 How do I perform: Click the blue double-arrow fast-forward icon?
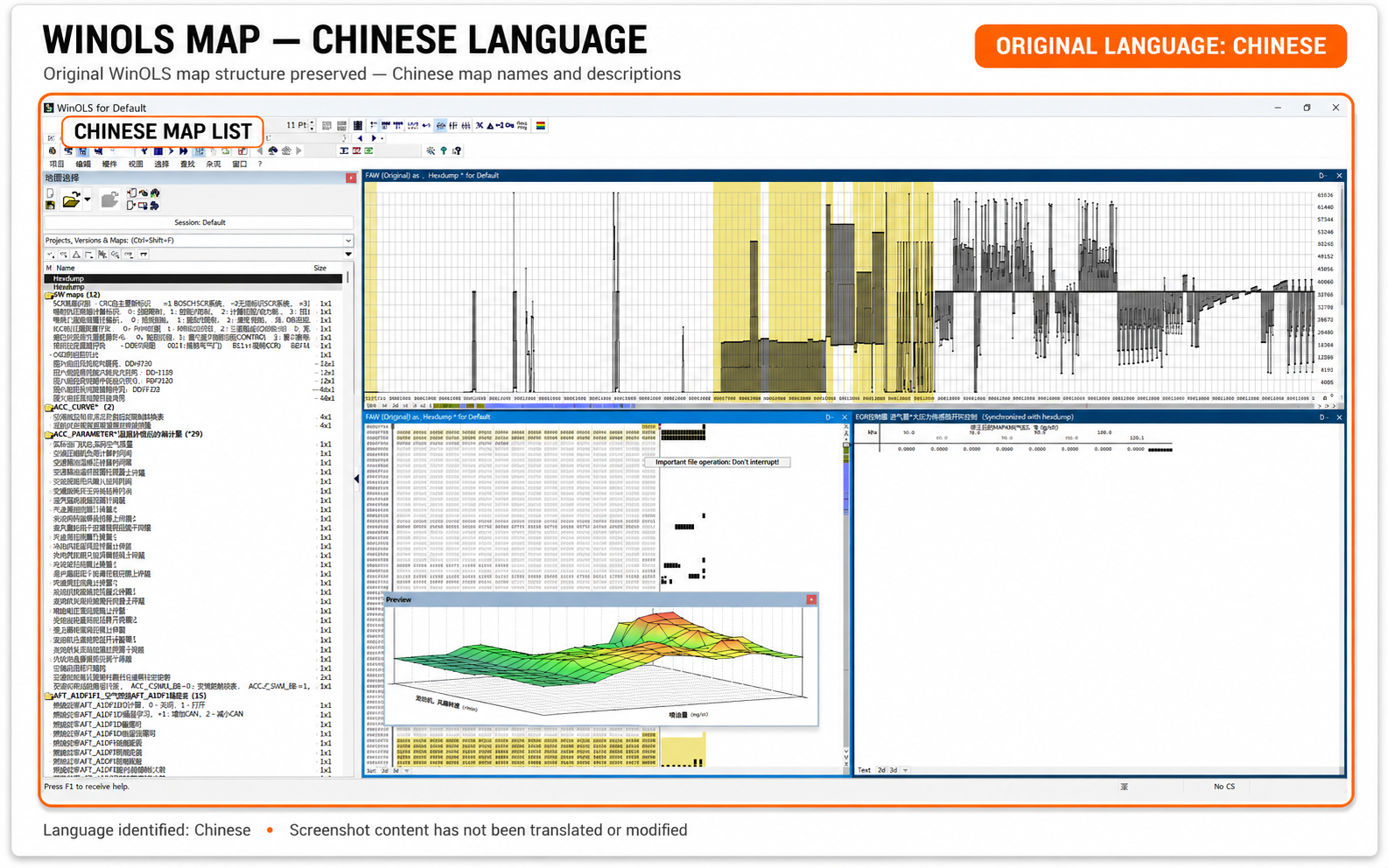[184, 150]
